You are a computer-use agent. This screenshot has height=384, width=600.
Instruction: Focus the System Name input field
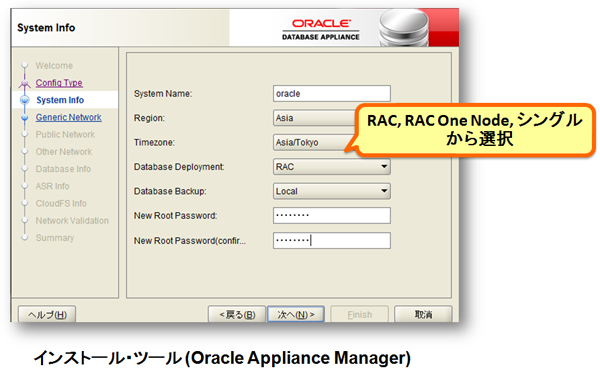[332, 94]
